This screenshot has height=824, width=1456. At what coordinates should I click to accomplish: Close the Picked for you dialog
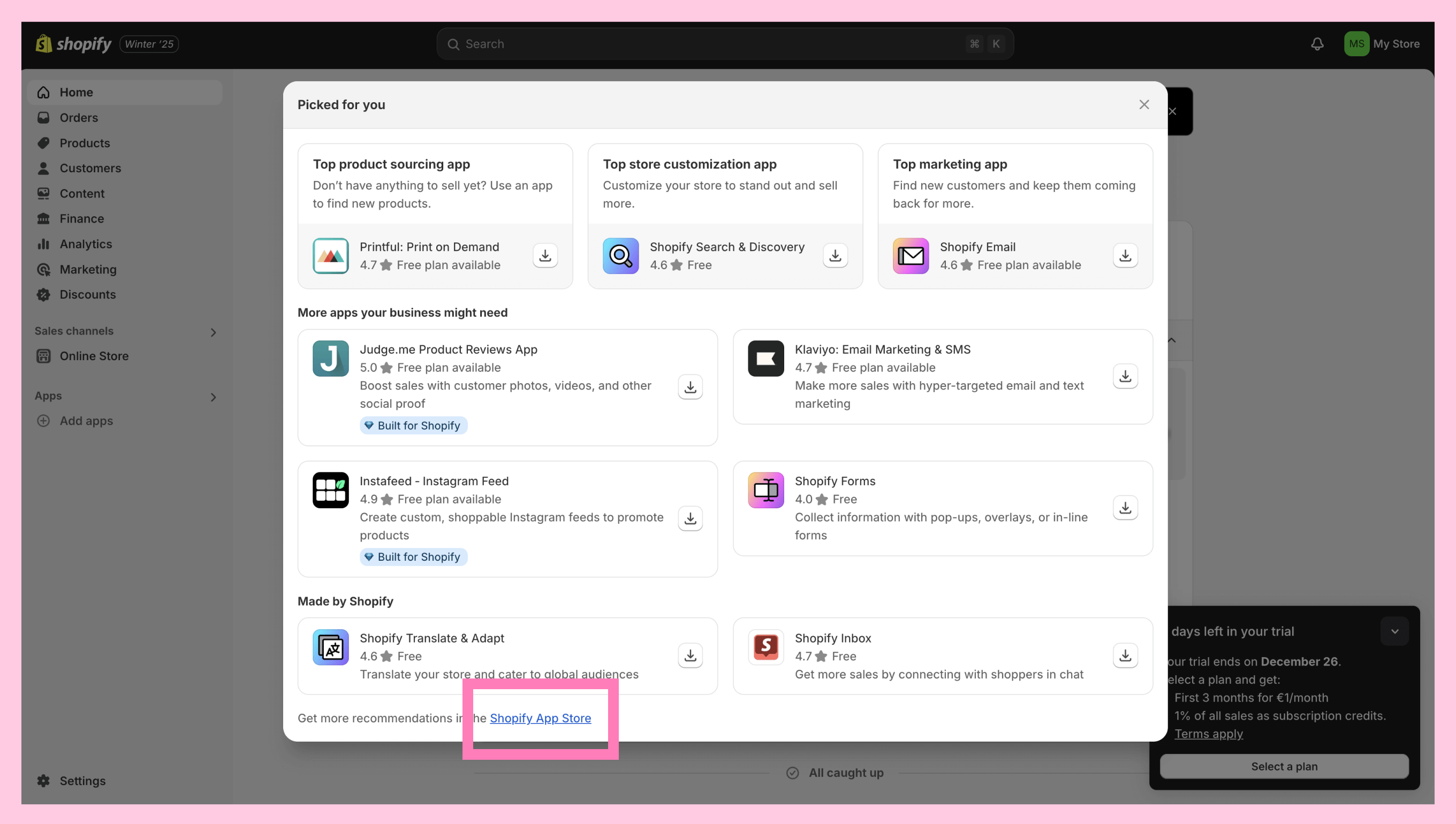pos(1143,105)
